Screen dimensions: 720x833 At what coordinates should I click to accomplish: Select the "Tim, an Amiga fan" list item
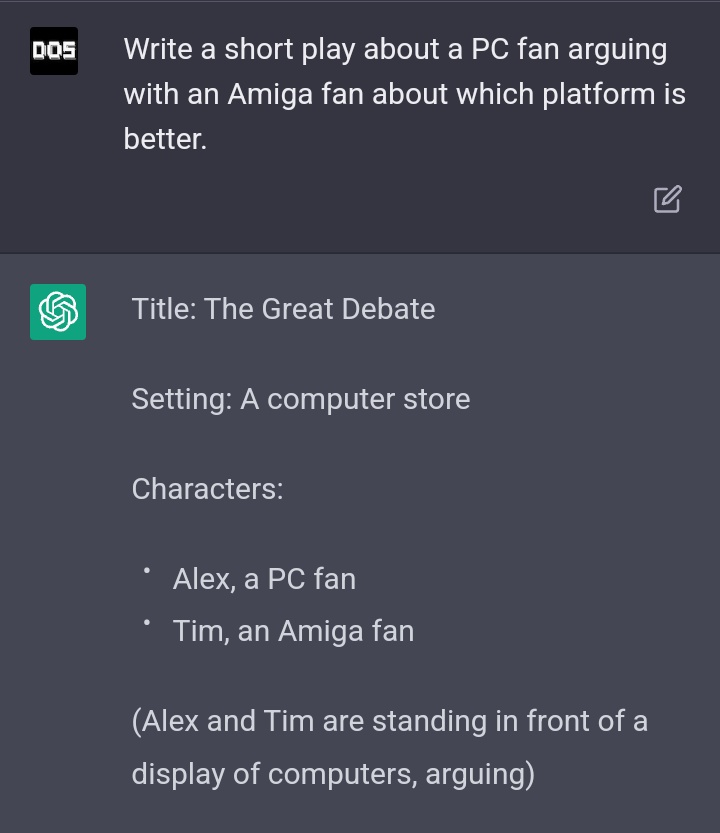pyautogui.click(x=293, y=631)
